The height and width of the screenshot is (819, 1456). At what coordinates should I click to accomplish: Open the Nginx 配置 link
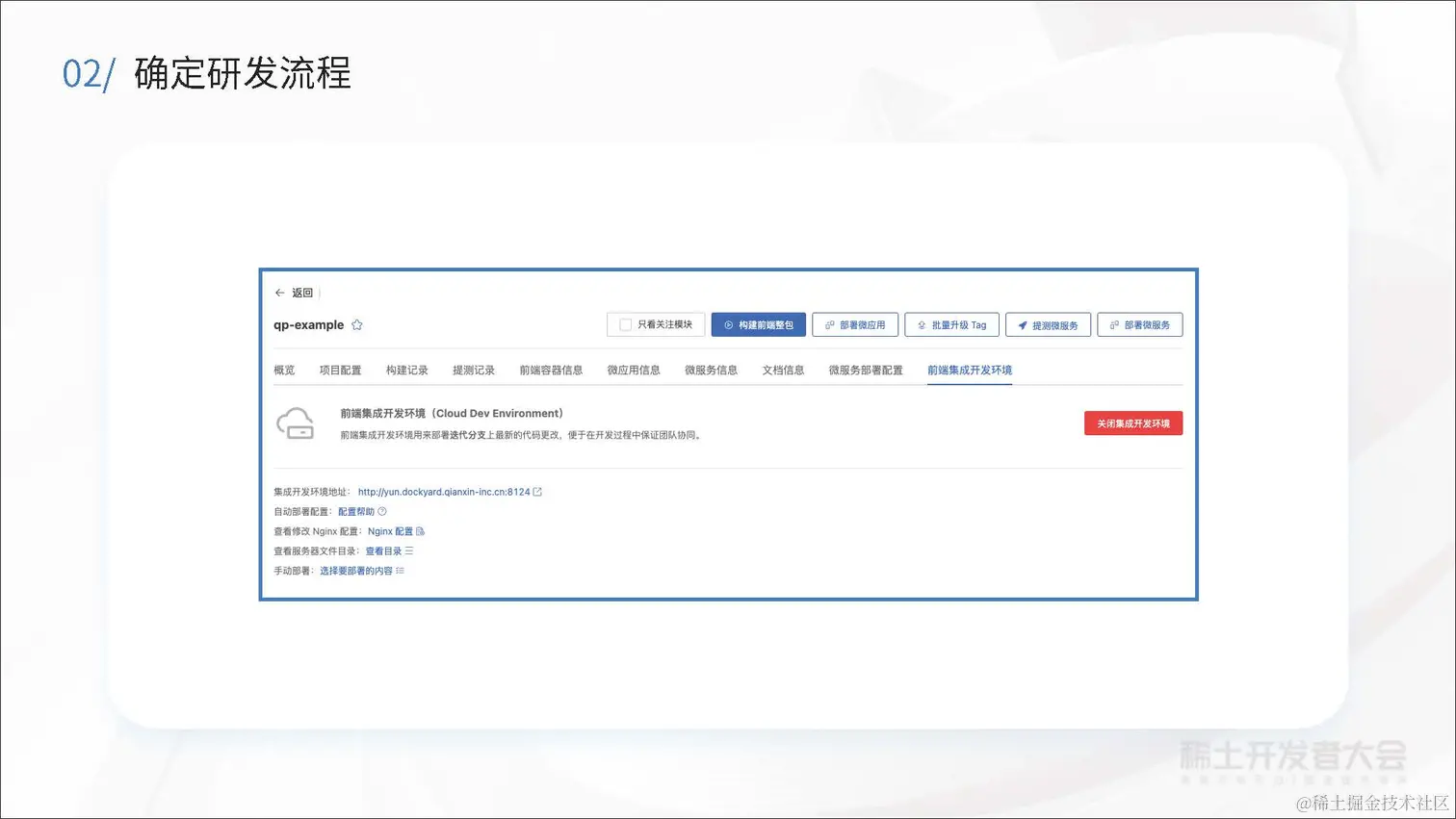click(x=390, y=531)
